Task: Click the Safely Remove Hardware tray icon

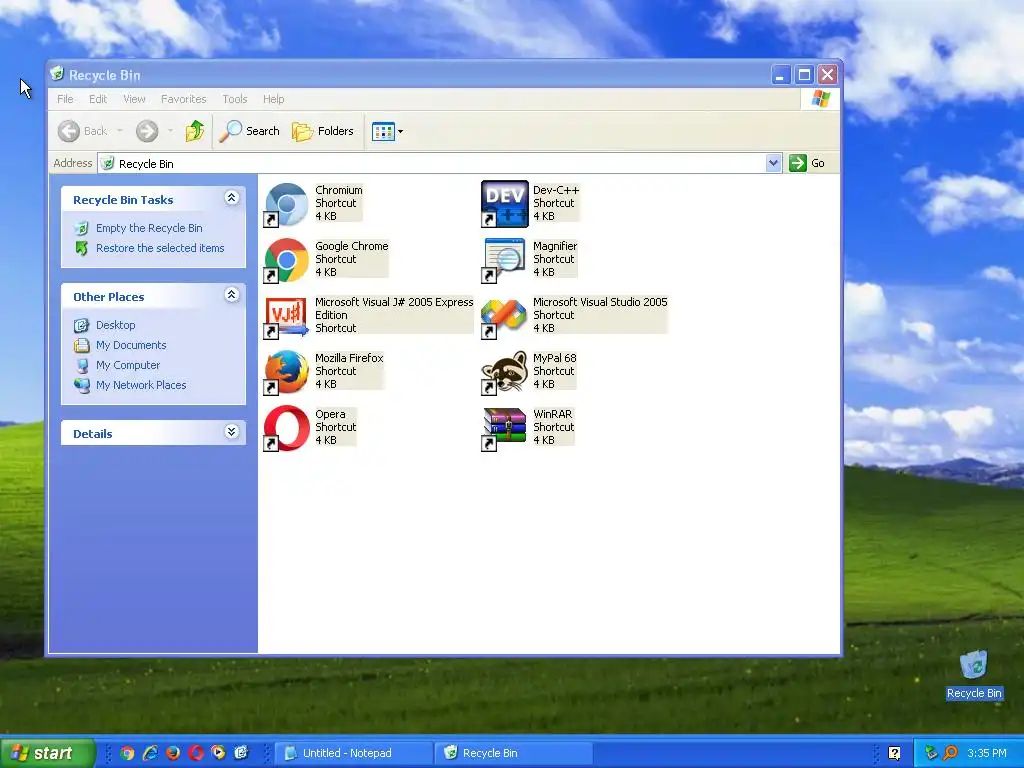Action: tap(931, 753)
